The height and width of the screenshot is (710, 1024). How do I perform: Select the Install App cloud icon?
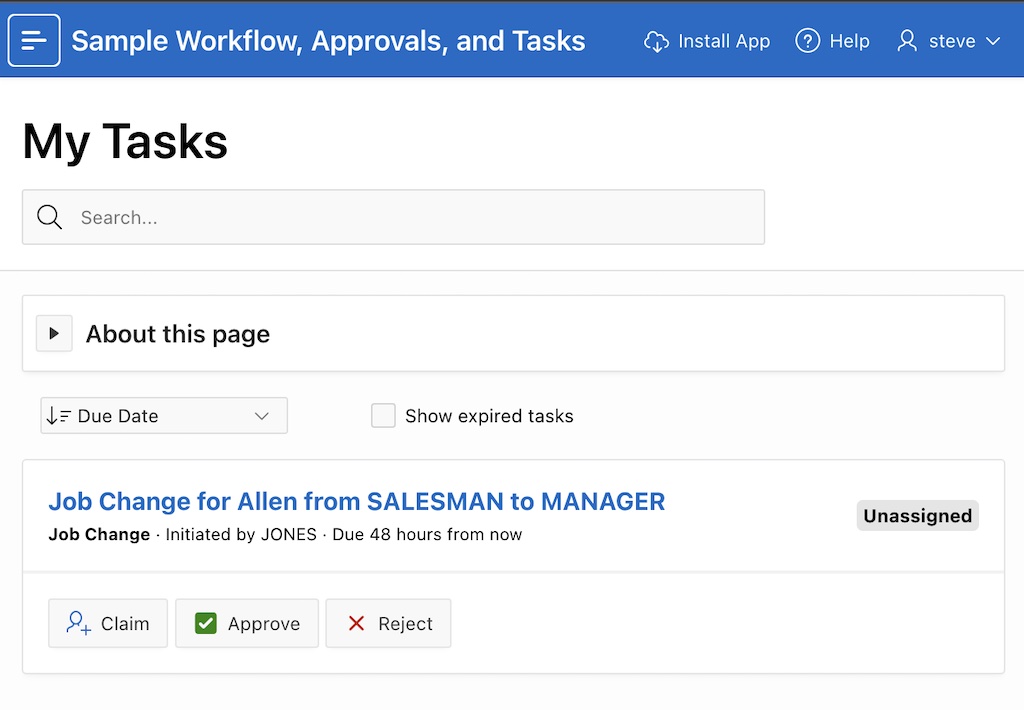(656, 42)
